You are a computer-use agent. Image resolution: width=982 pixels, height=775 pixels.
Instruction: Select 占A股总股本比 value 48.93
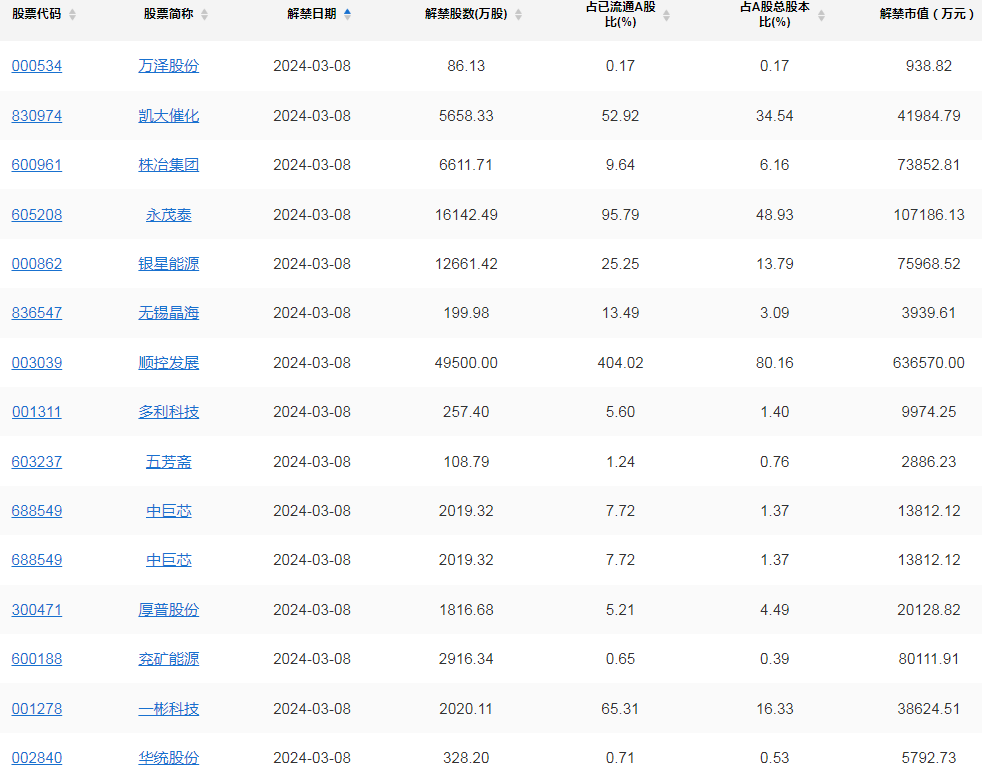tap(775, 215)
